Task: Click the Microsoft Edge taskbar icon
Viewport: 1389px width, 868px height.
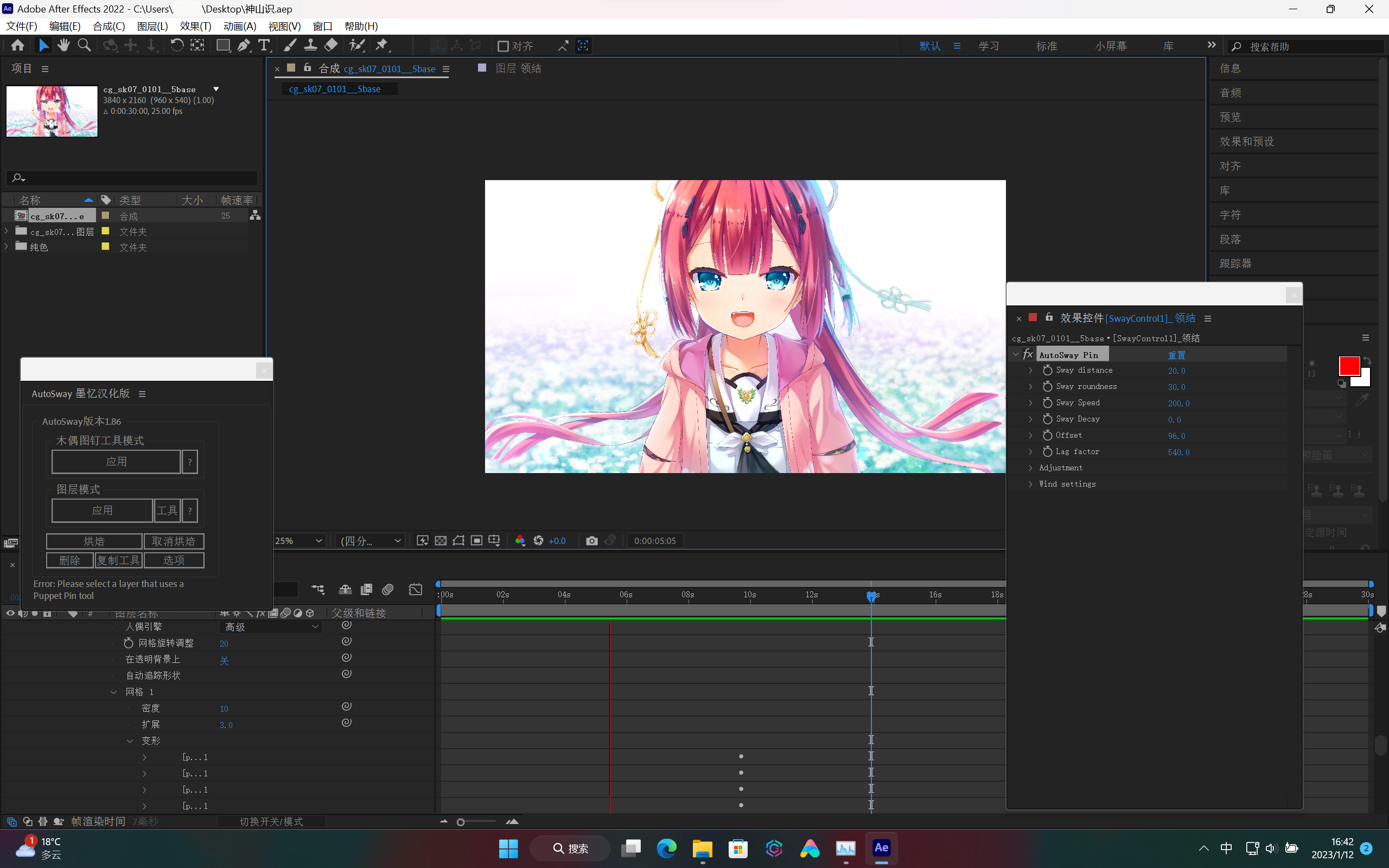Action: (666, 848)
